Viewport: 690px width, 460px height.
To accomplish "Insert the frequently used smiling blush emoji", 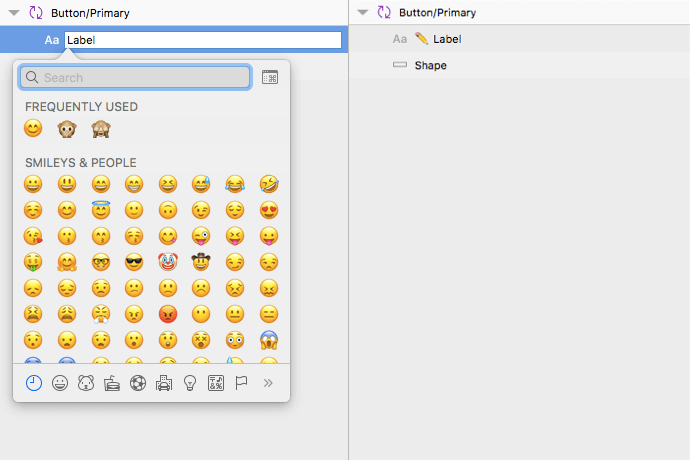I will coord(33,129).
